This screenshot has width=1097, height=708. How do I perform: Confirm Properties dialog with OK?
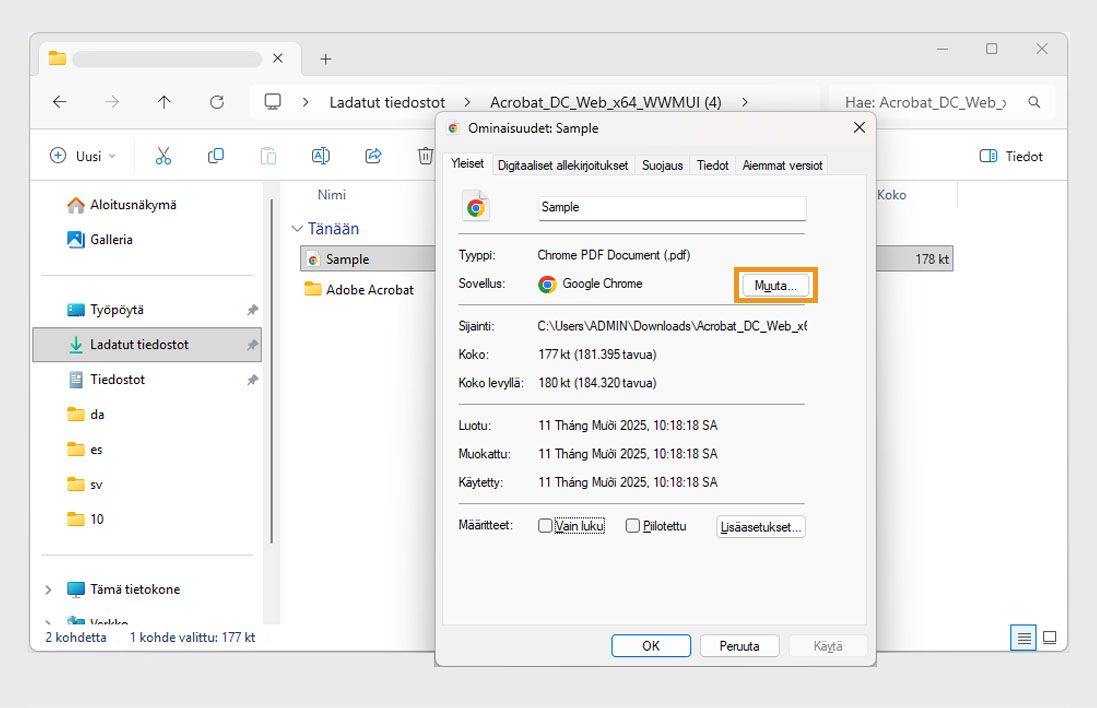tap(651, 646)
